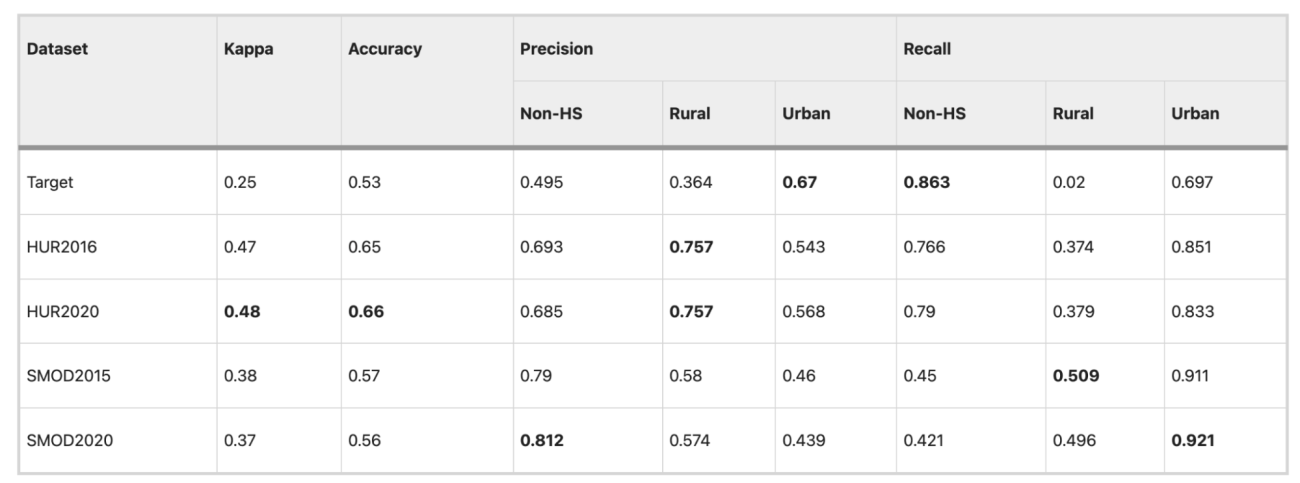Screen dimensions: 1300x483
Task: Click the Kappa column header
Action: coord(249,49)
